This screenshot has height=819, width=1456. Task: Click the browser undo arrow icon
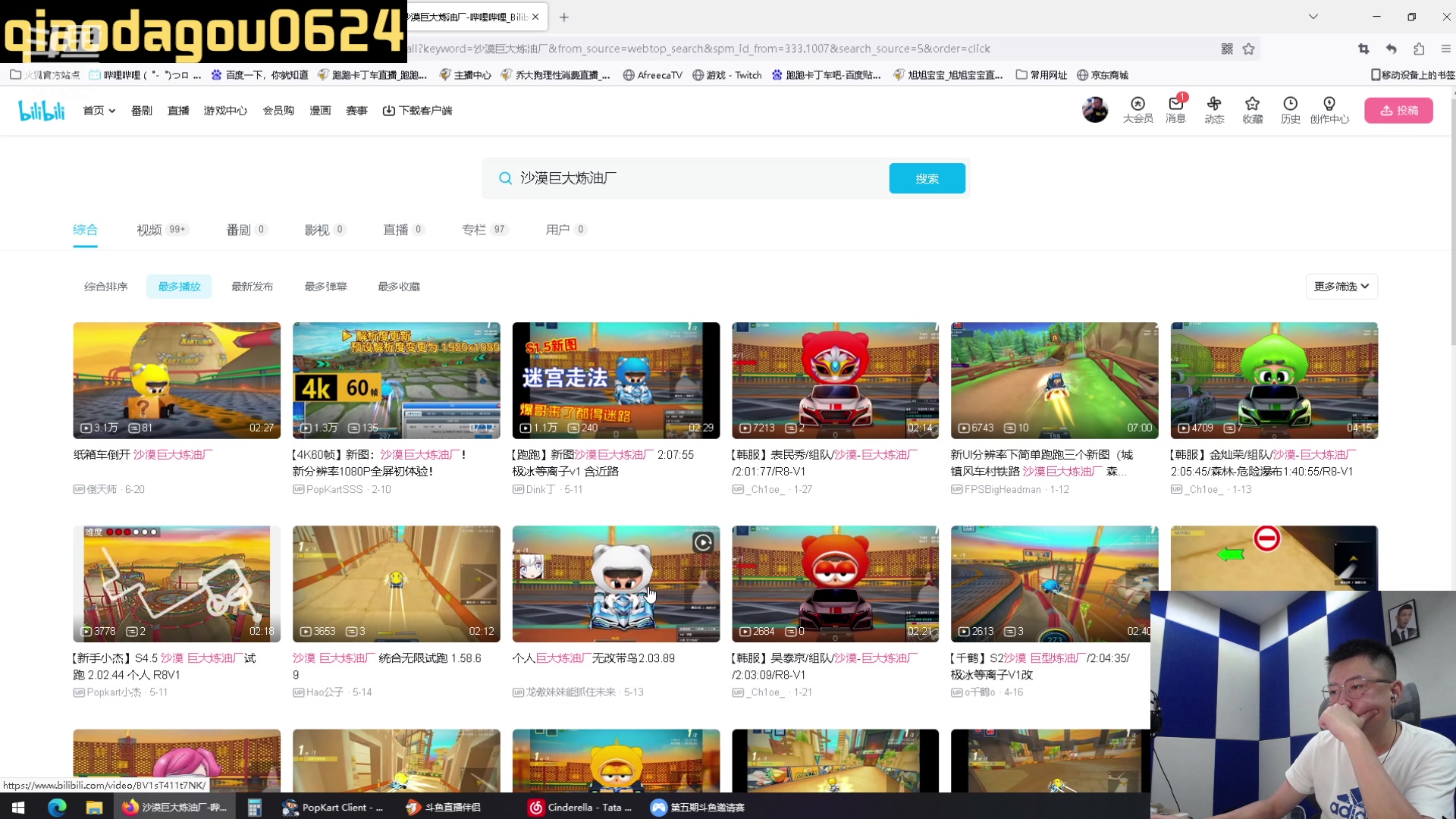click(x=1391, y=49)
